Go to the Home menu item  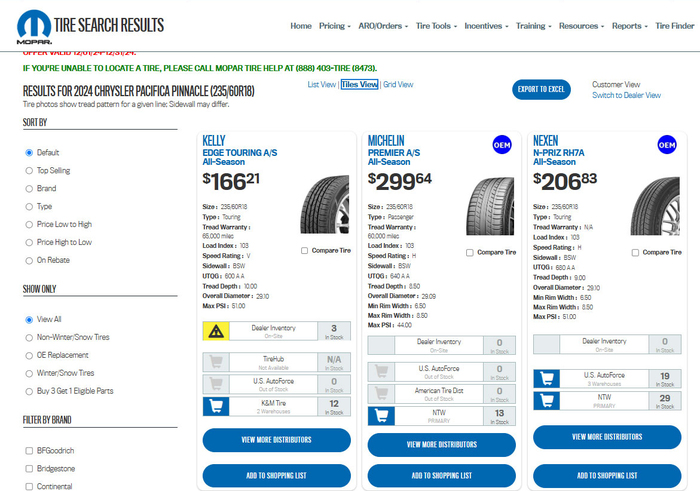300,26
